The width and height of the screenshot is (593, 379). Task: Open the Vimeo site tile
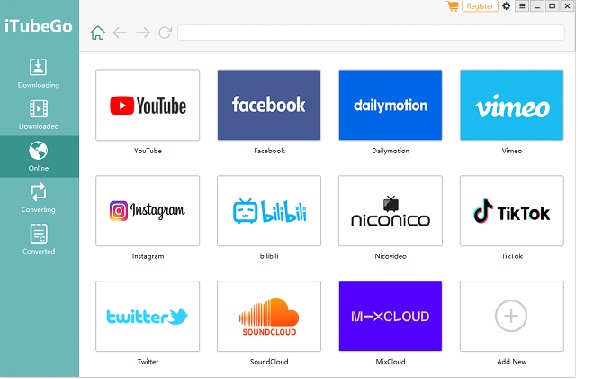coord(512,105)
